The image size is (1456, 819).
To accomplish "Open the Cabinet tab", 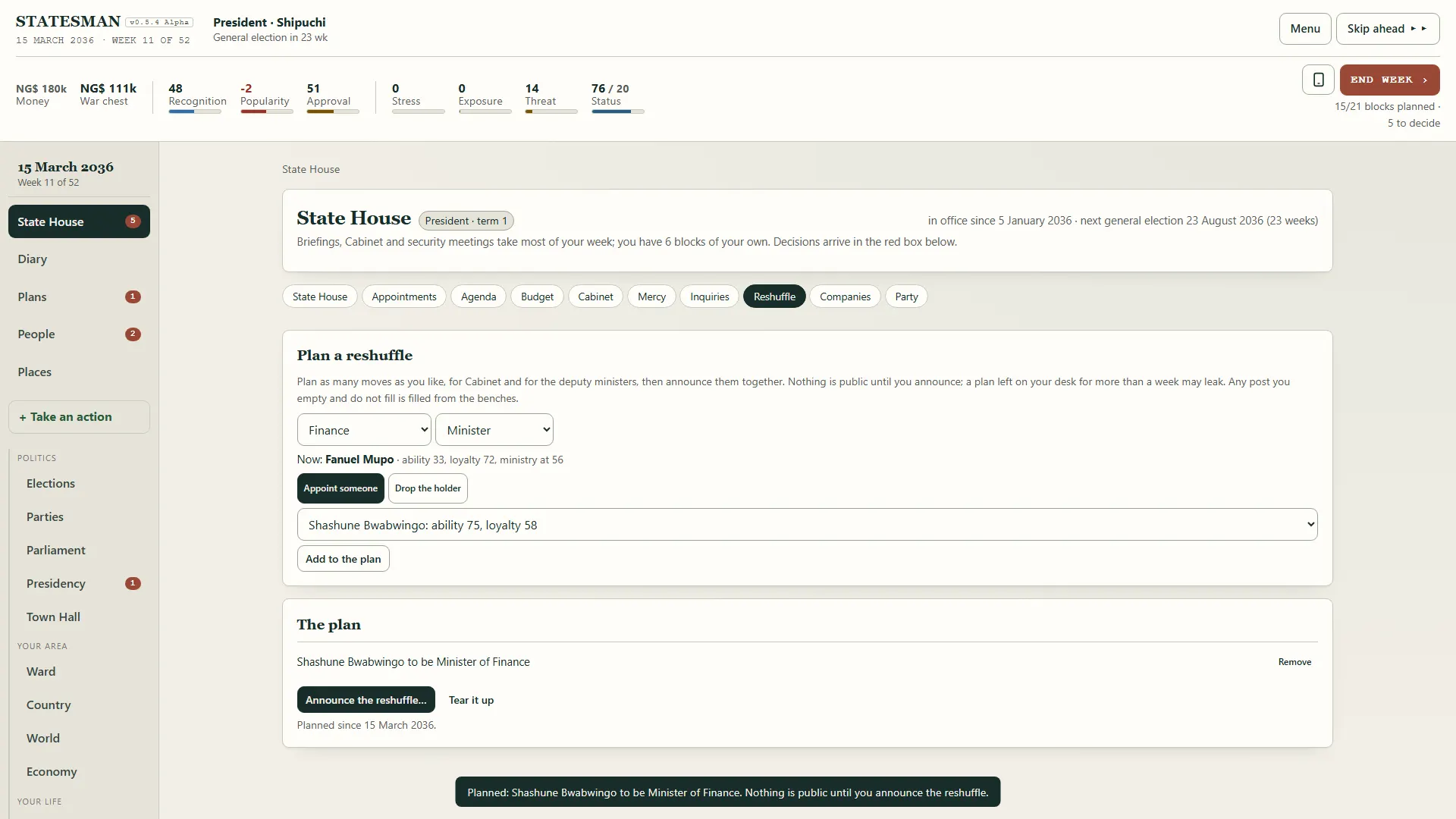I will [595, 297].
